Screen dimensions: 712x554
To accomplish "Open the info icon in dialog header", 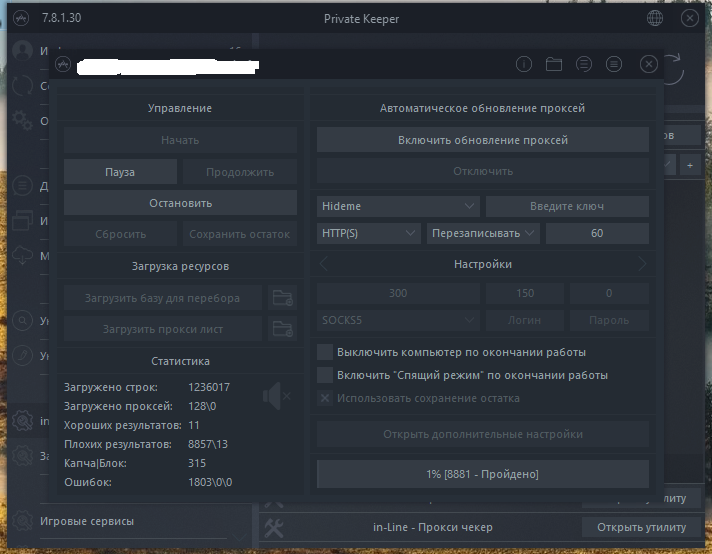I will coord(523,64).
